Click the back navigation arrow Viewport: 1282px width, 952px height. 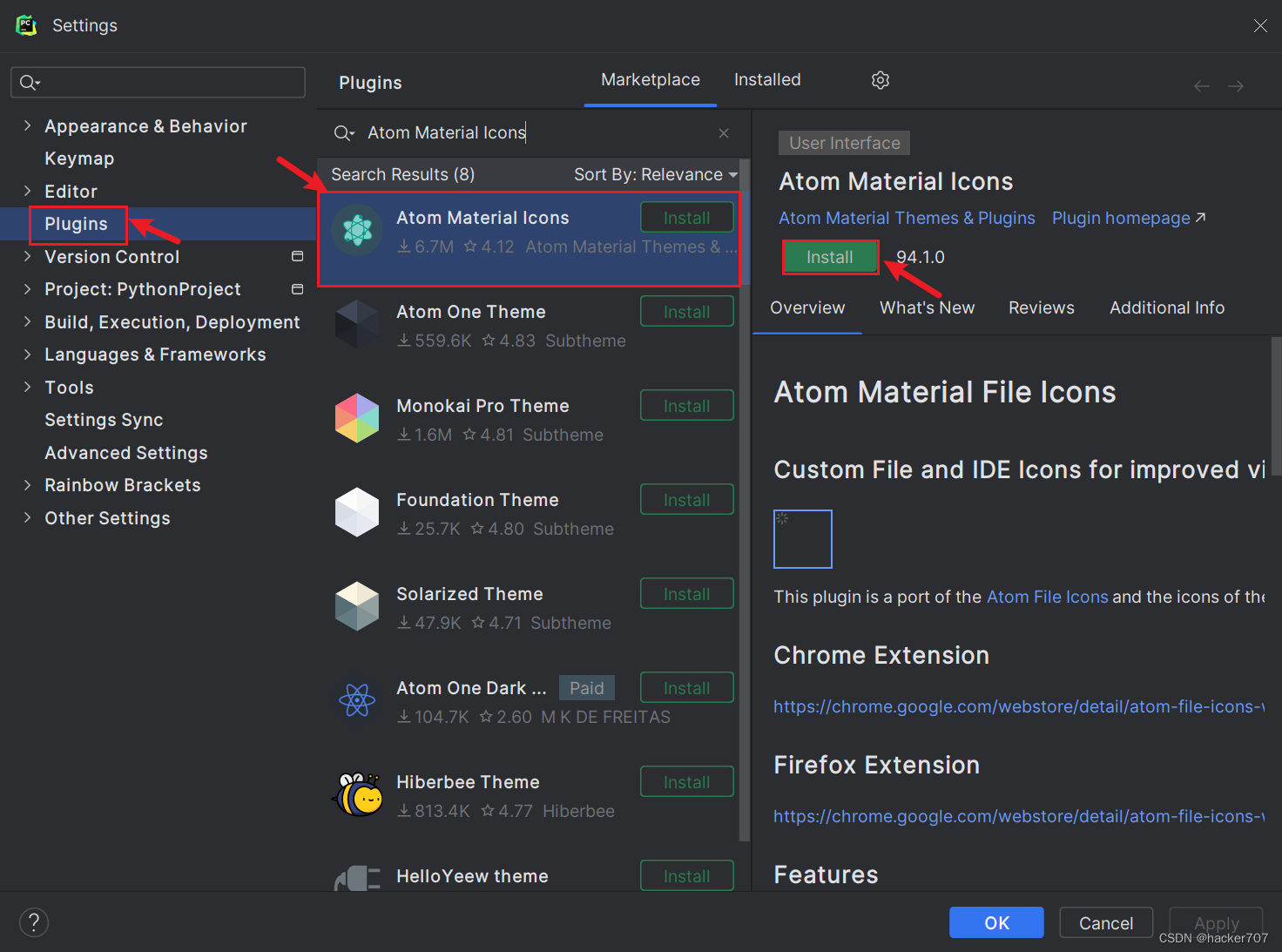1202,86
